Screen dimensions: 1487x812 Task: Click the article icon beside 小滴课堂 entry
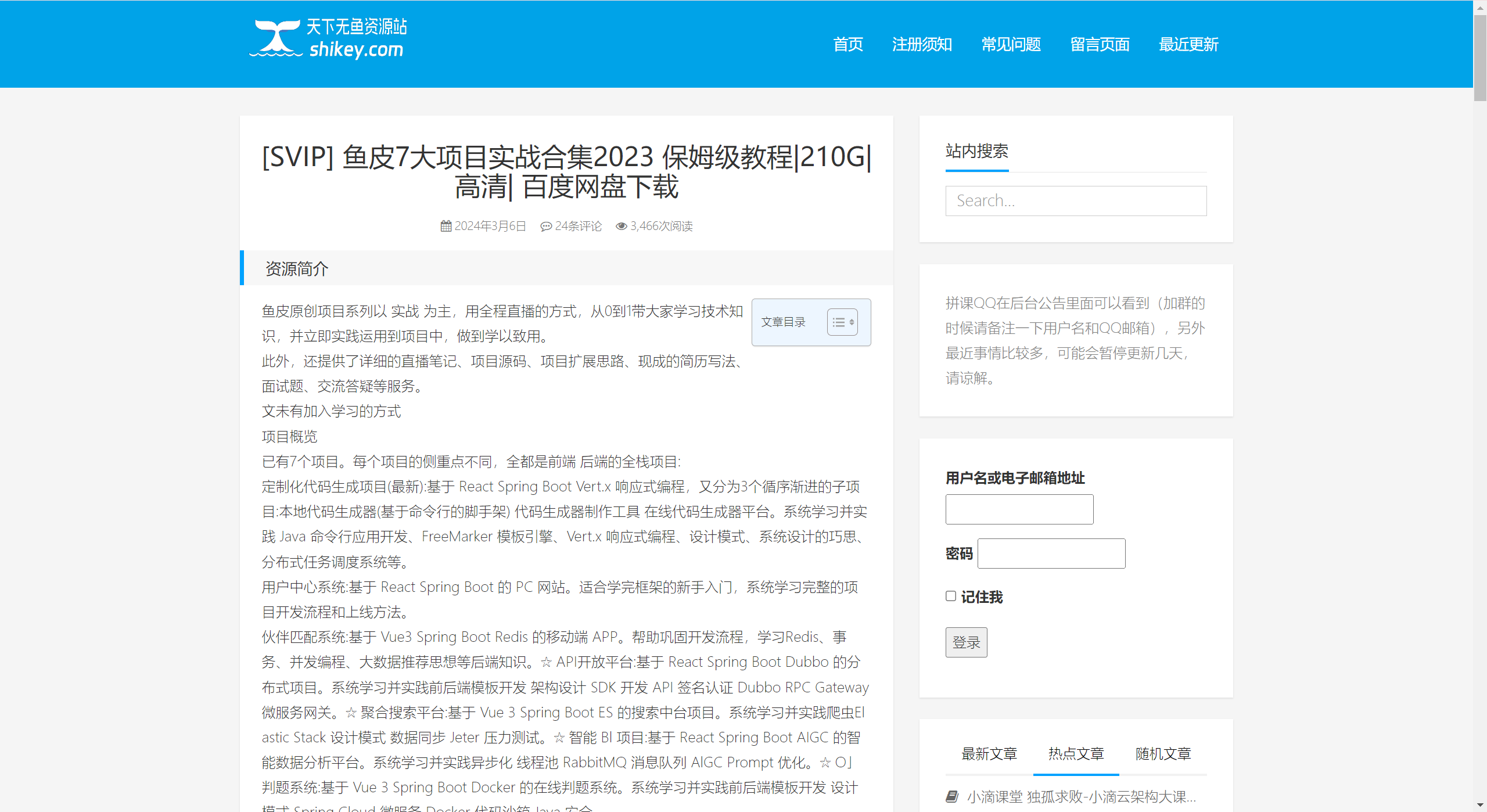952,796
